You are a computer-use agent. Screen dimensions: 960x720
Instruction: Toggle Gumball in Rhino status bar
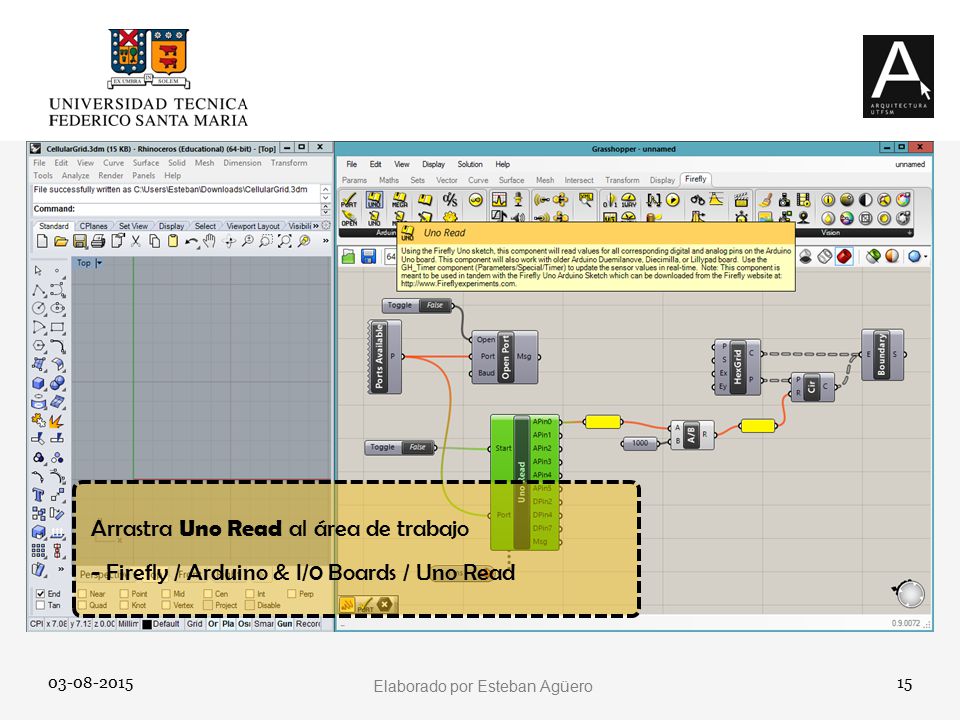coord(285,624)
